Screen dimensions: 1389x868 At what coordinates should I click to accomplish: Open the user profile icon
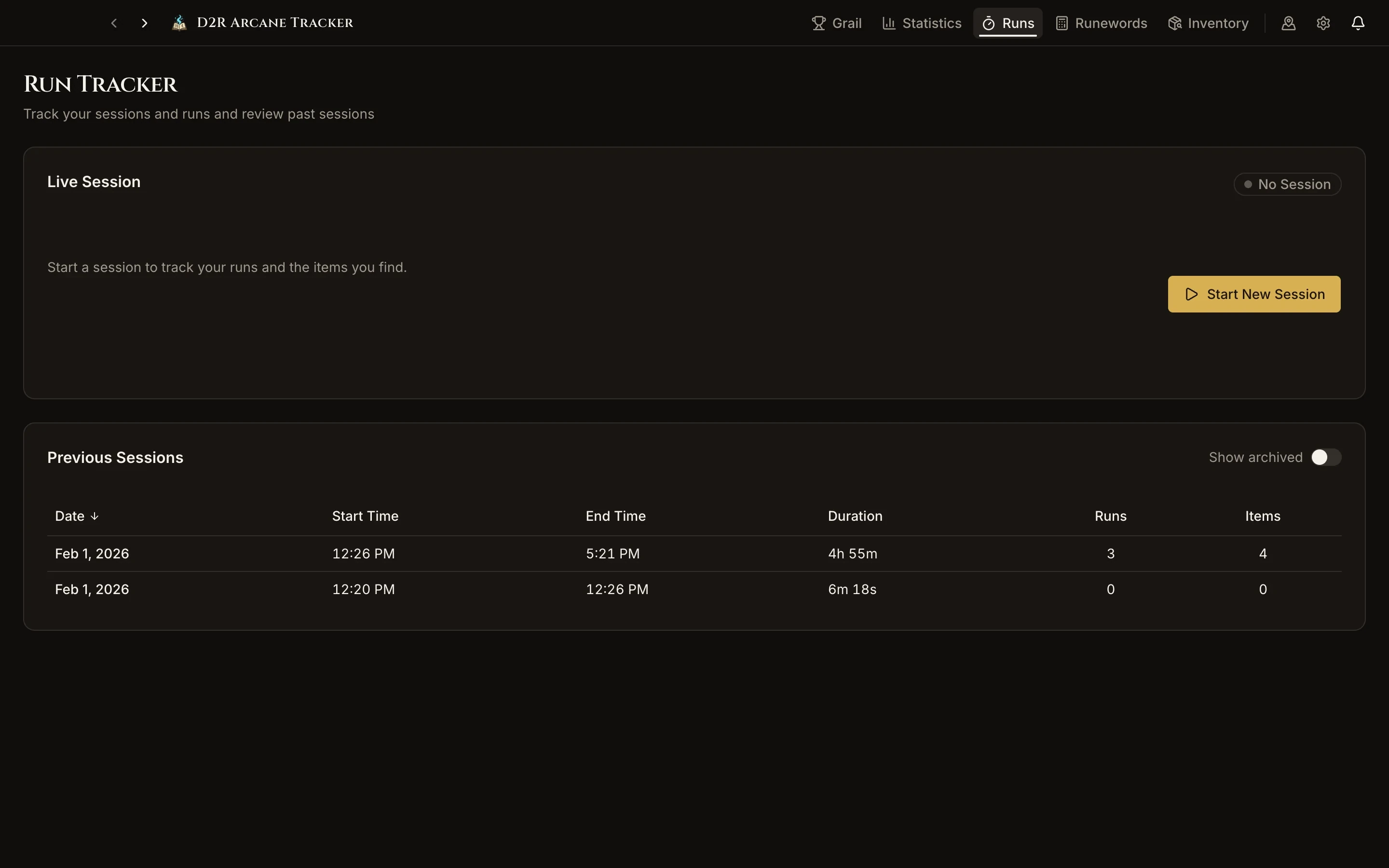pos(1289,23)
